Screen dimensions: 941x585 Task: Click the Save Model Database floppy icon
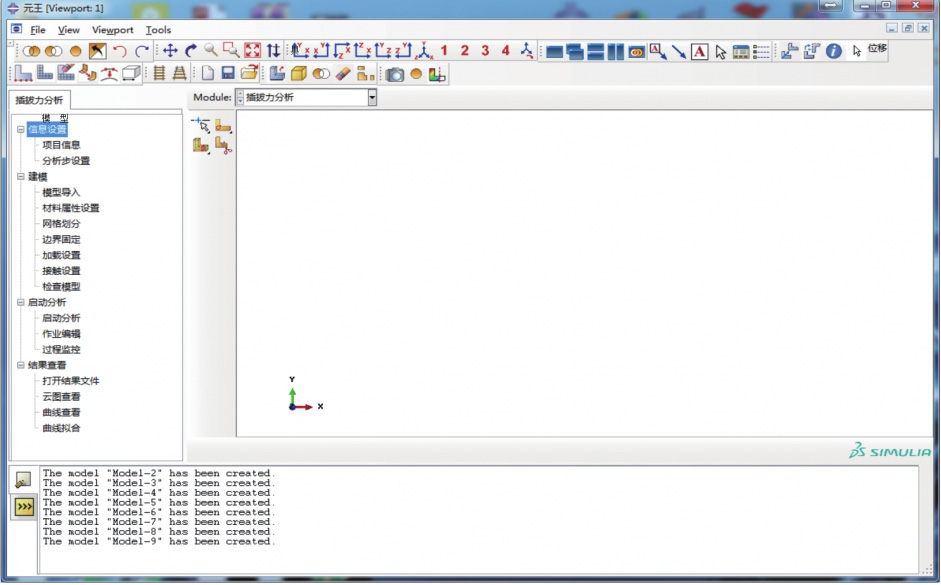coord(228,74)
